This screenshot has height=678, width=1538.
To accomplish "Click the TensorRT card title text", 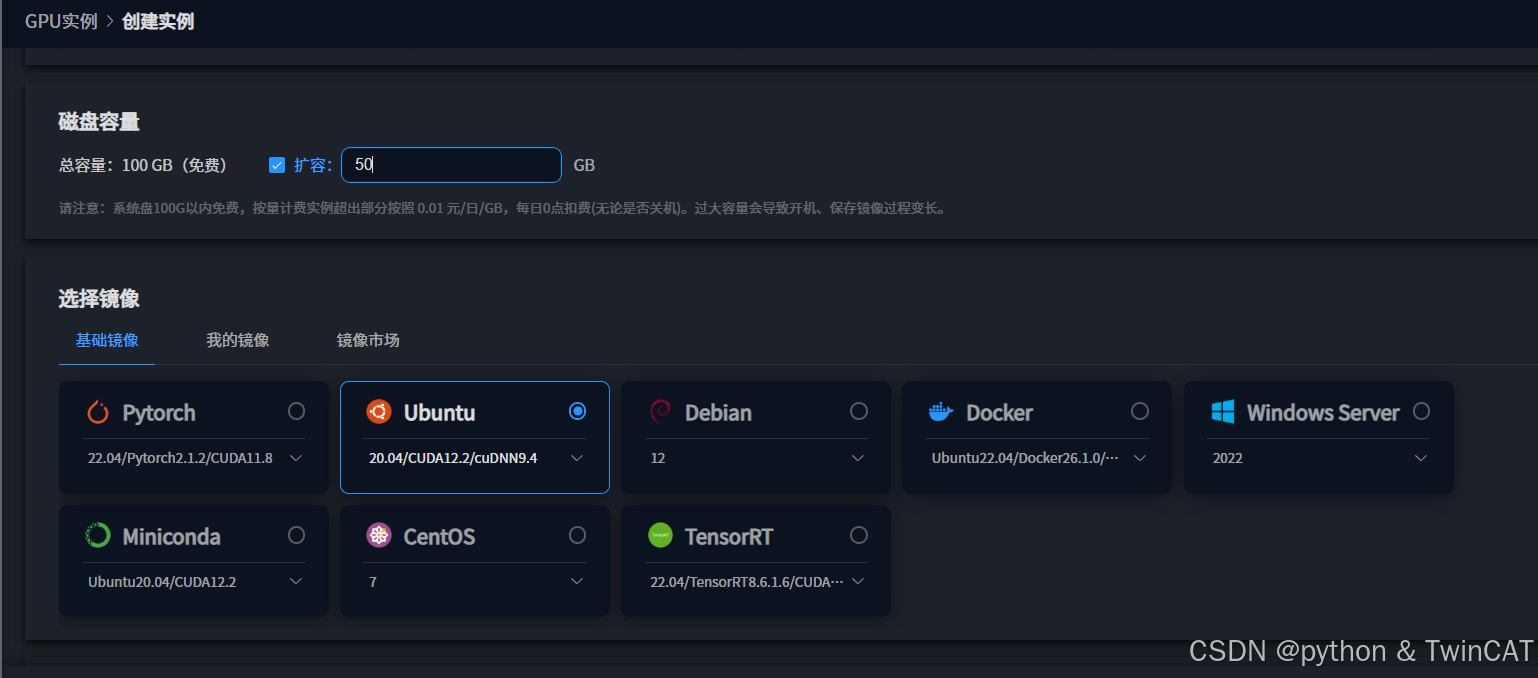I will click(x=729, y=536).
